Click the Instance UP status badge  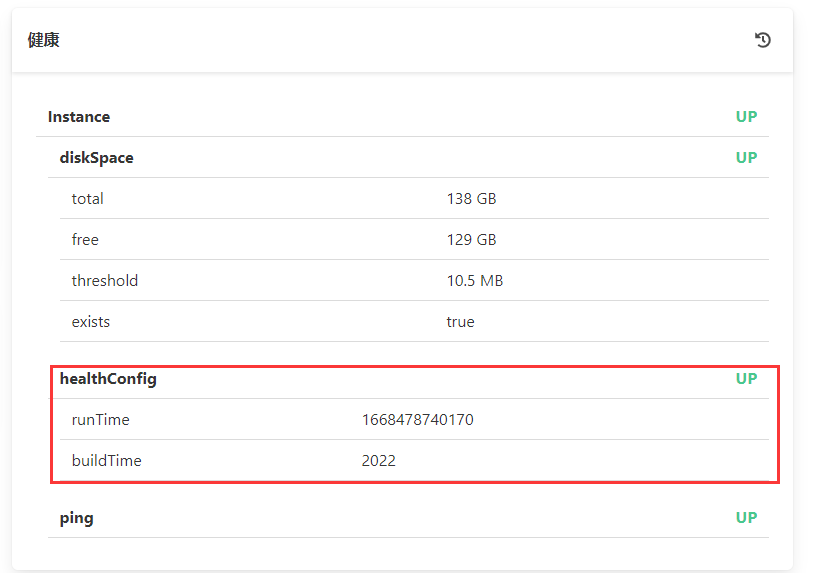746,117
